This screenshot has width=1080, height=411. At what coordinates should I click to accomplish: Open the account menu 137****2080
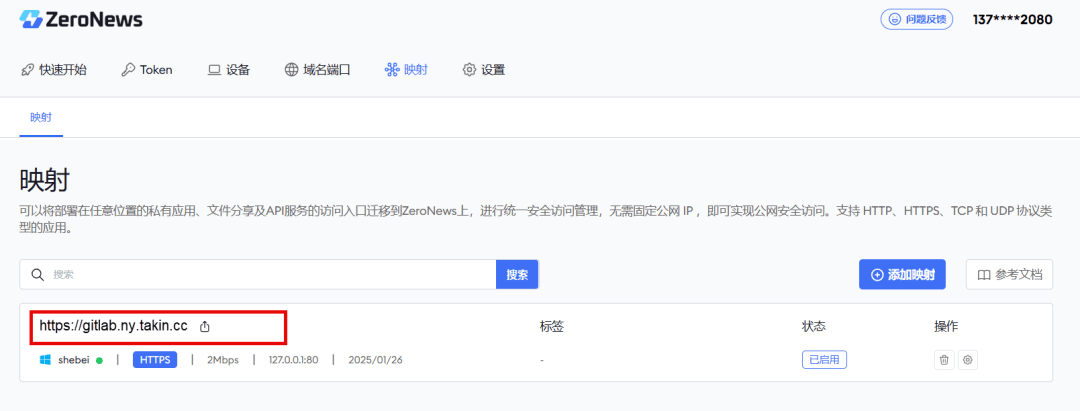tap(1012, 19)
